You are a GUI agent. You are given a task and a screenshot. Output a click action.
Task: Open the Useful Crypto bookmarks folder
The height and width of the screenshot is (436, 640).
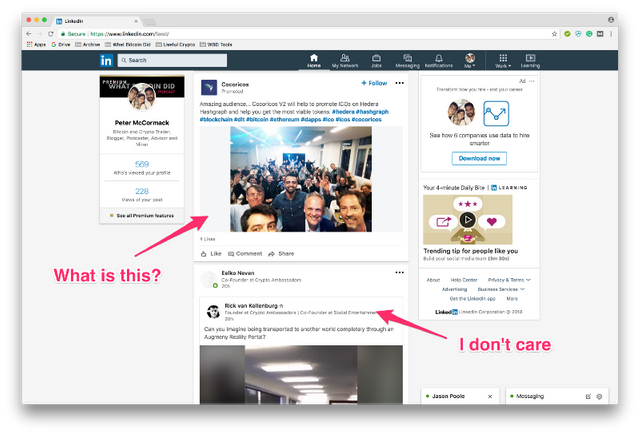pos(175,44)
